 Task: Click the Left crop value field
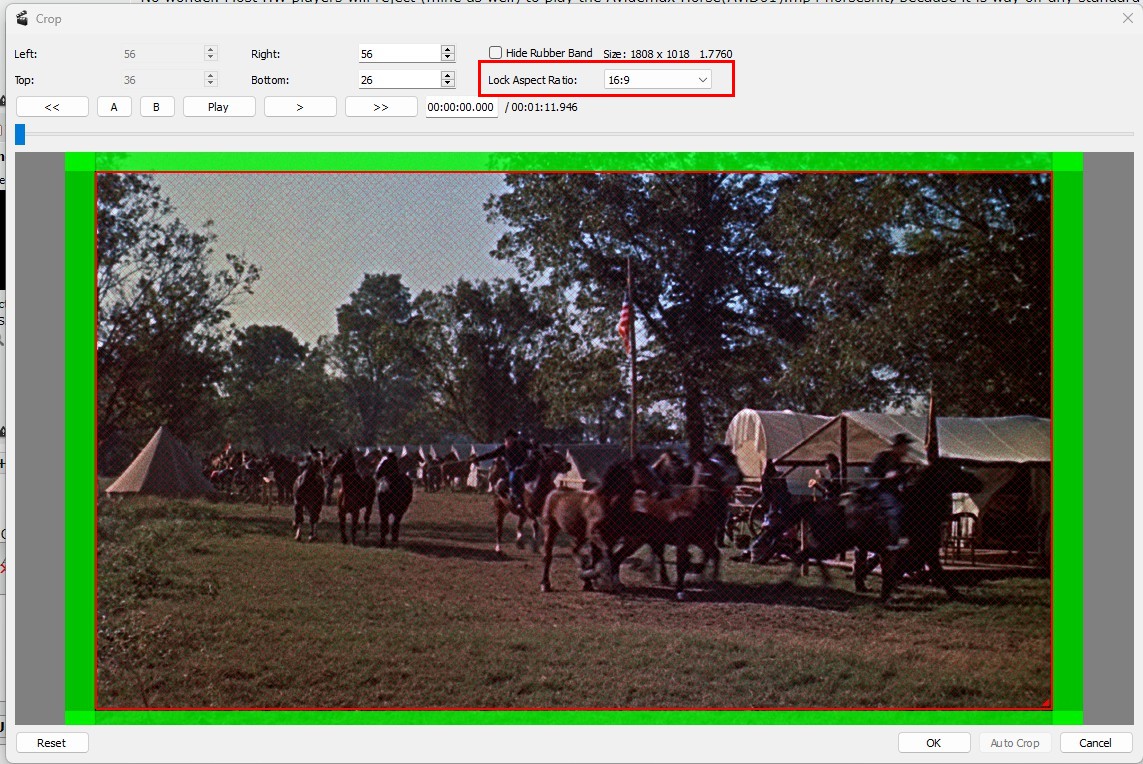coord(163,53)
